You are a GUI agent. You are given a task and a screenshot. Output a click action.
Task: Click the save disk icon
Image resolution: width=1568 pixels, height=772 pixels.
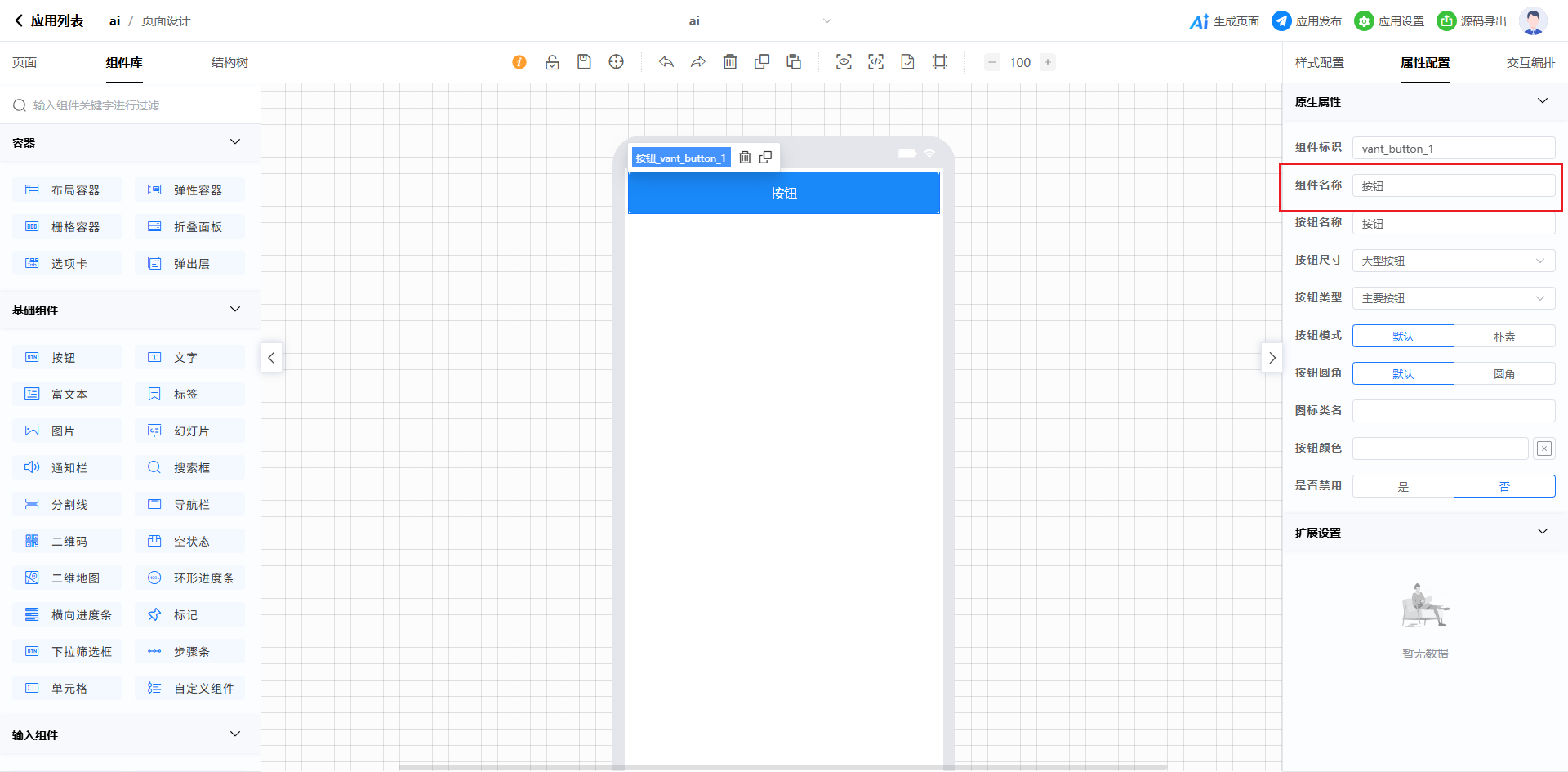[x=584, y=62]
